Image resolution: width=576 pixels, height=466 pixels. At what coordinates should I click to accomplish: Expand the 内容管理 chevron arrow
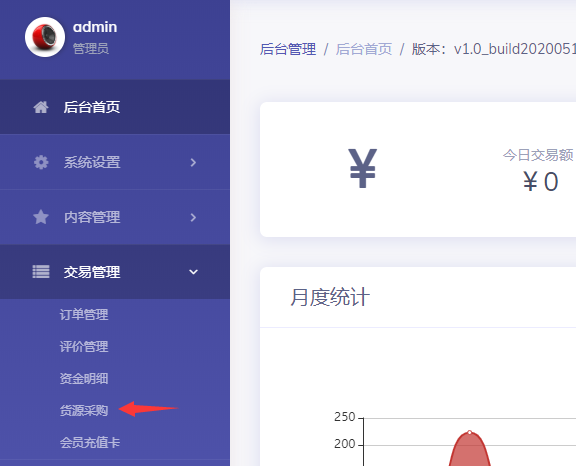pyautogui.click(x=193, y=217)
